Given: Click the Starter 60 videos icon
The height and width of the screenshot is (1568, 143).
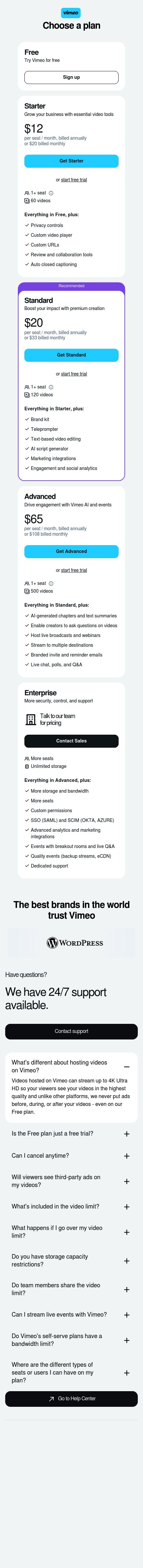Looking at the screenshot, I should click(27, 200).
